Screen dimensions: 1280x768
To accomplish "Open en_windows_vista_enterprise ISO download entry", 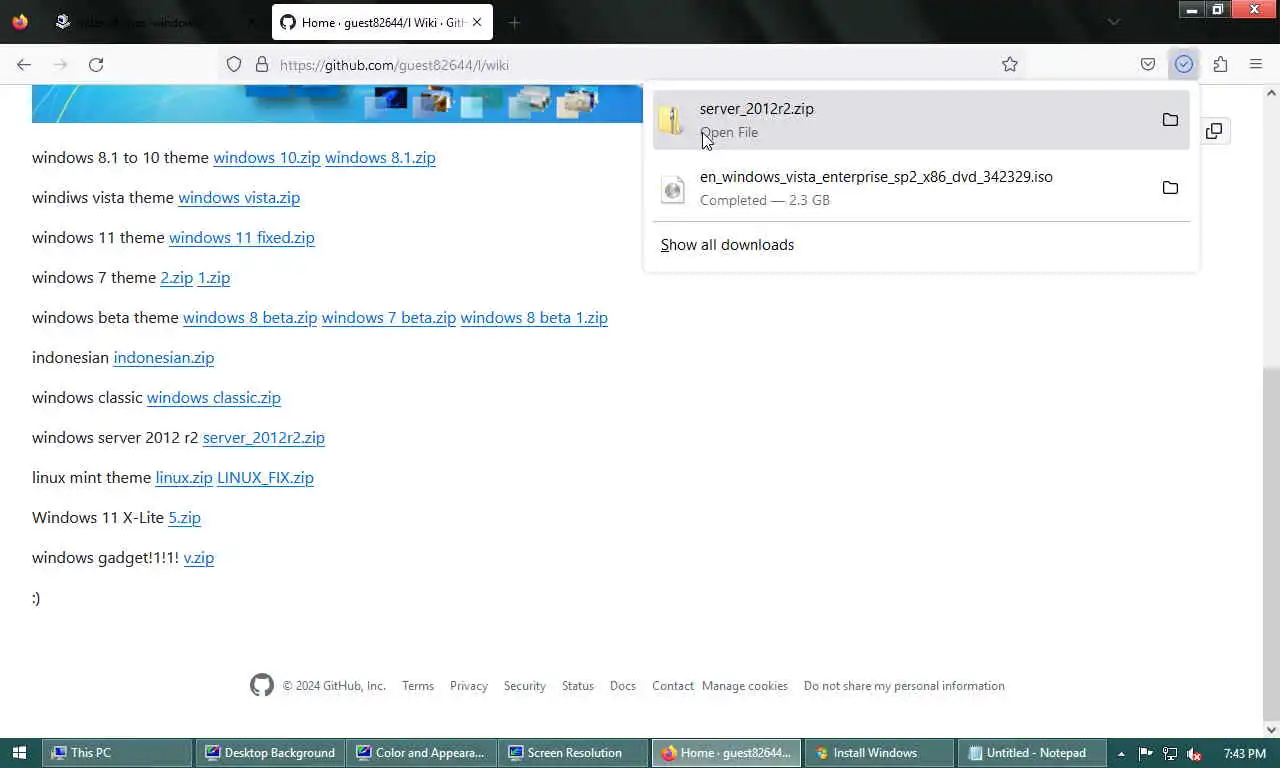I will [920, 188].
